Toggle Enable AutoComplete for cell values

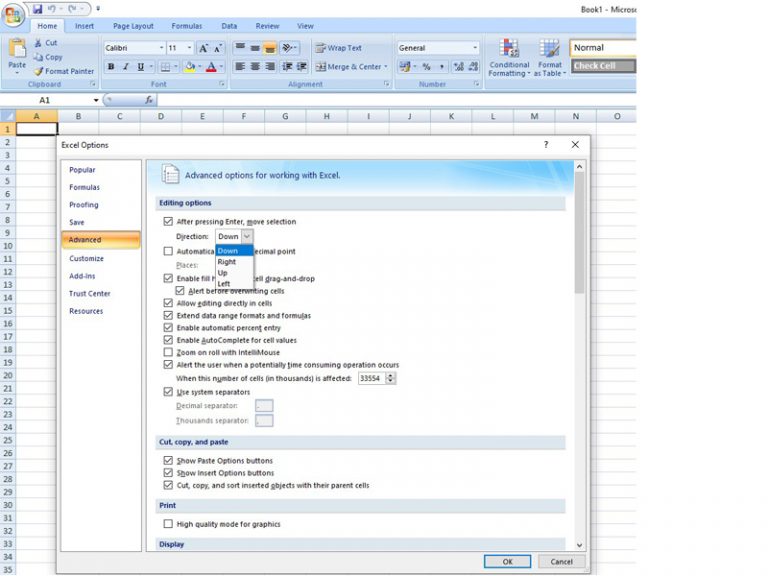coord(168,340)
